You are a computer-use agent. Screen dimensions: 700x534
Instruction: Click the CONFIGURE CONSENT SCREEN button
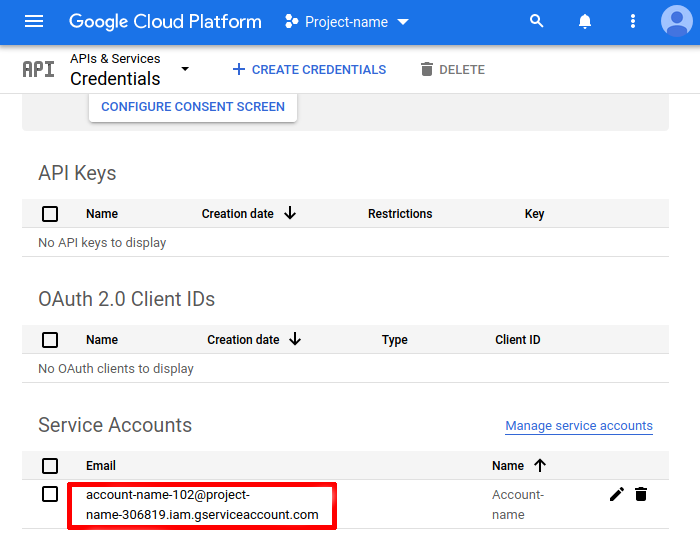tap(193, 107)
